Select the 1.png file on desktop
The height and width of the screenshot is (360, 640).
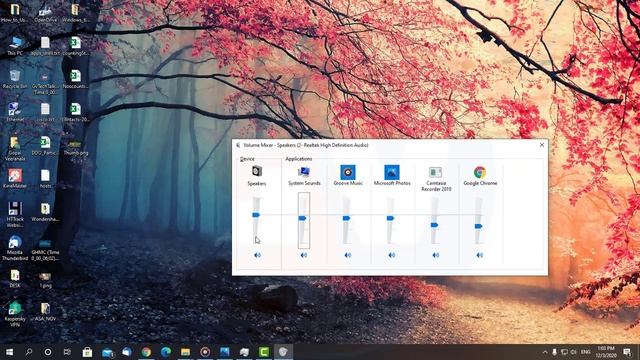45,280
